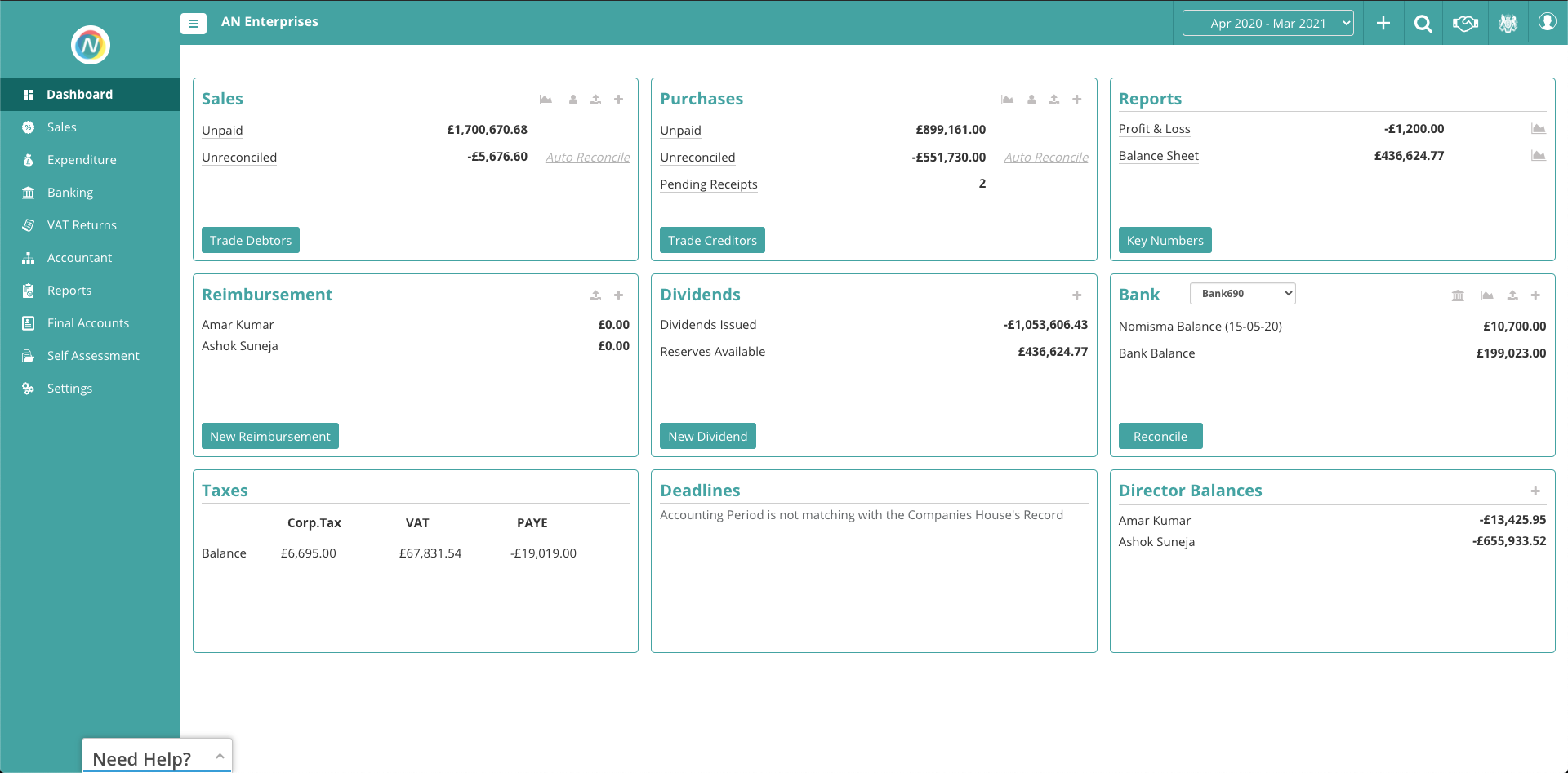
Task: Click the upload icon in Sales card
Action: pos(596,100)
